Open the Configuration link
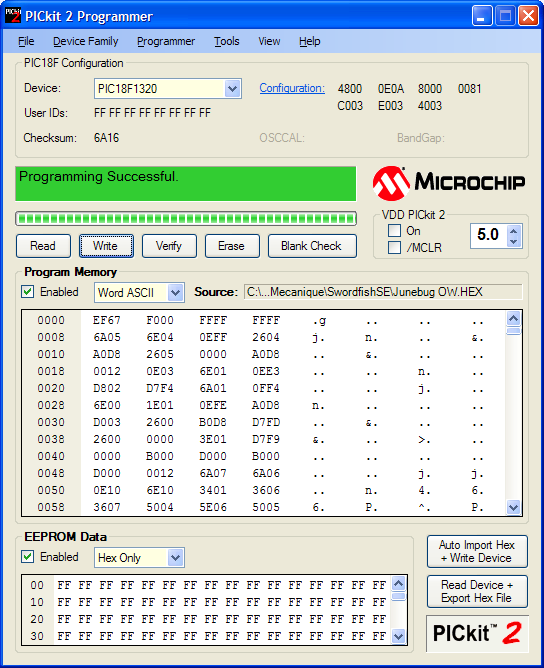544x668 pixels. (x=292, y=88)
